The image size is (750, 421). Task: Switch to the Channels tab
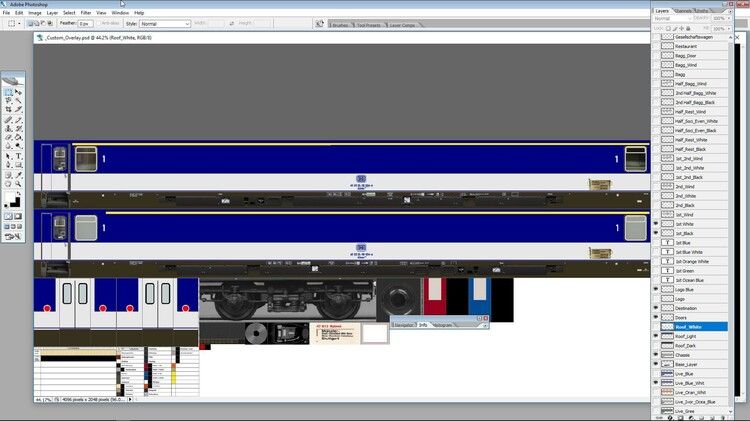click(x=683, y=11)
